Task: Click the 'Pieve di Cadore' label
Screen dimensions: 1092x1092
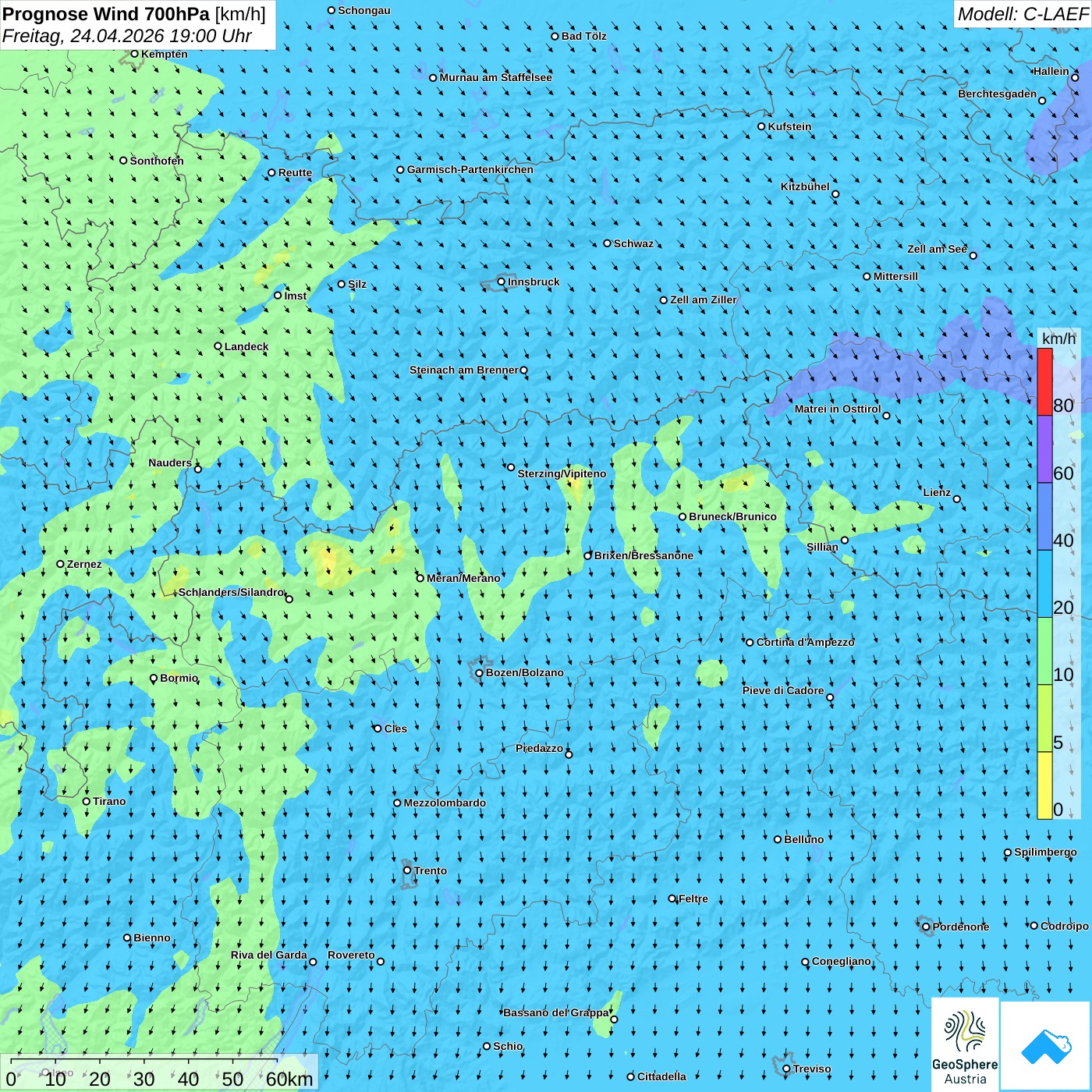Action: [783, 690]
